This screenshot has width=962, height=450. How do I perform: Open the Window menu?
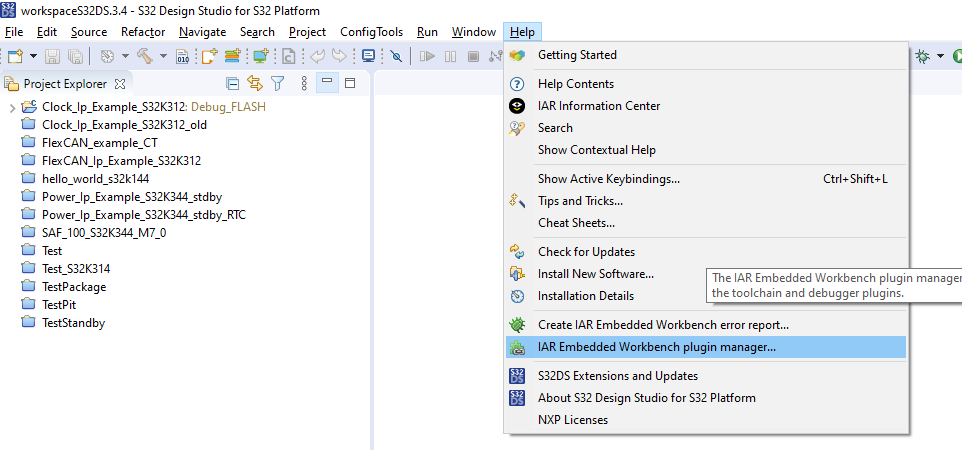[474, 32]
